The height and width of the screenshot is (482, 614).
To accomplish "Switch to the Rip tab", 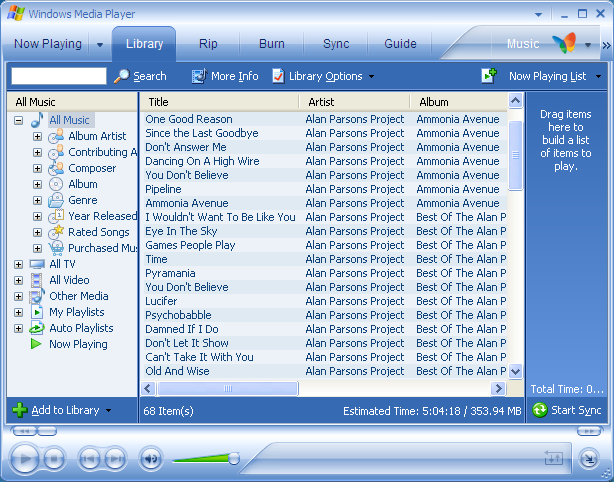I will coord(208,43).
